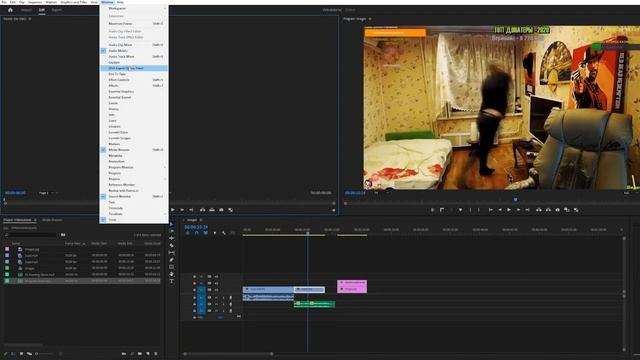Open the timeline sequence panel menu

tap(201, 220)
